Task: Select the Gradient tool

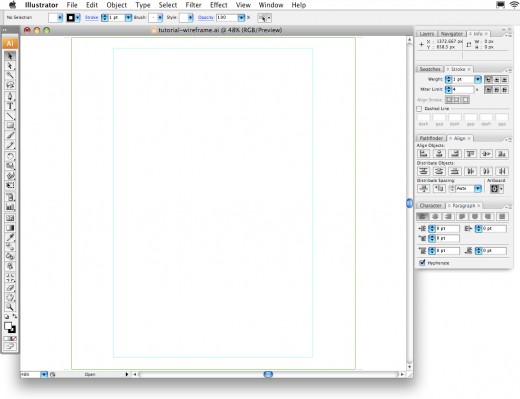Action: coord(10,228)
